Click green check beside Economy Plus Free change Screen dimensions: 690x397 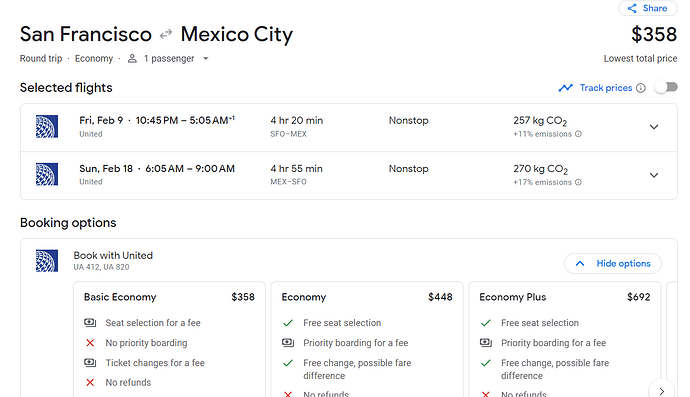[x=485, y=363]
